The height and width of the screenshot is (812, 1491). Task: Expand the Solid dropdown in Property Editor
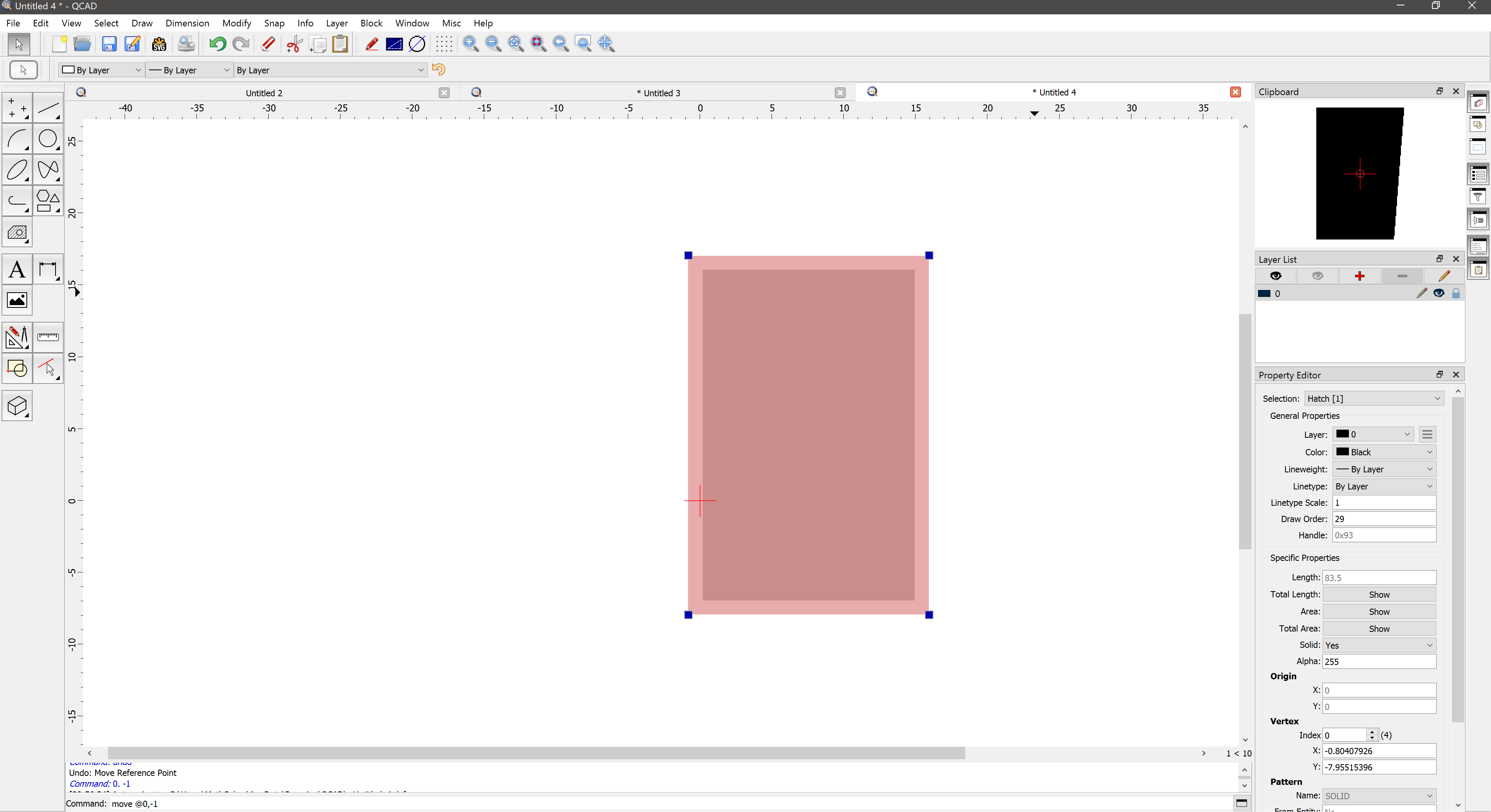tap(1379, 645)
